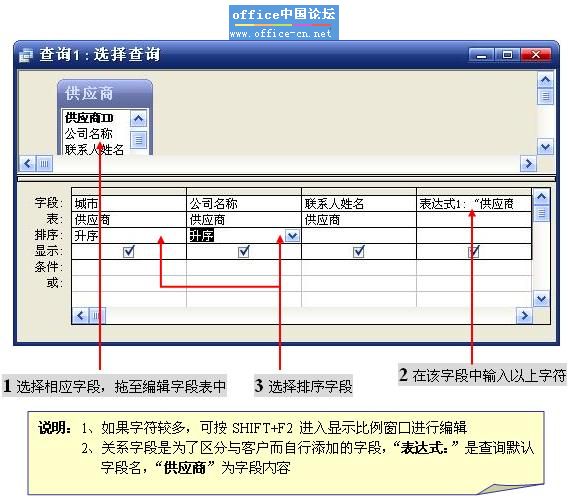The height and width of the screenshot is (498, 568).
Task: Maximize the 查询1 query window
Action: click(x=507, y=55)
